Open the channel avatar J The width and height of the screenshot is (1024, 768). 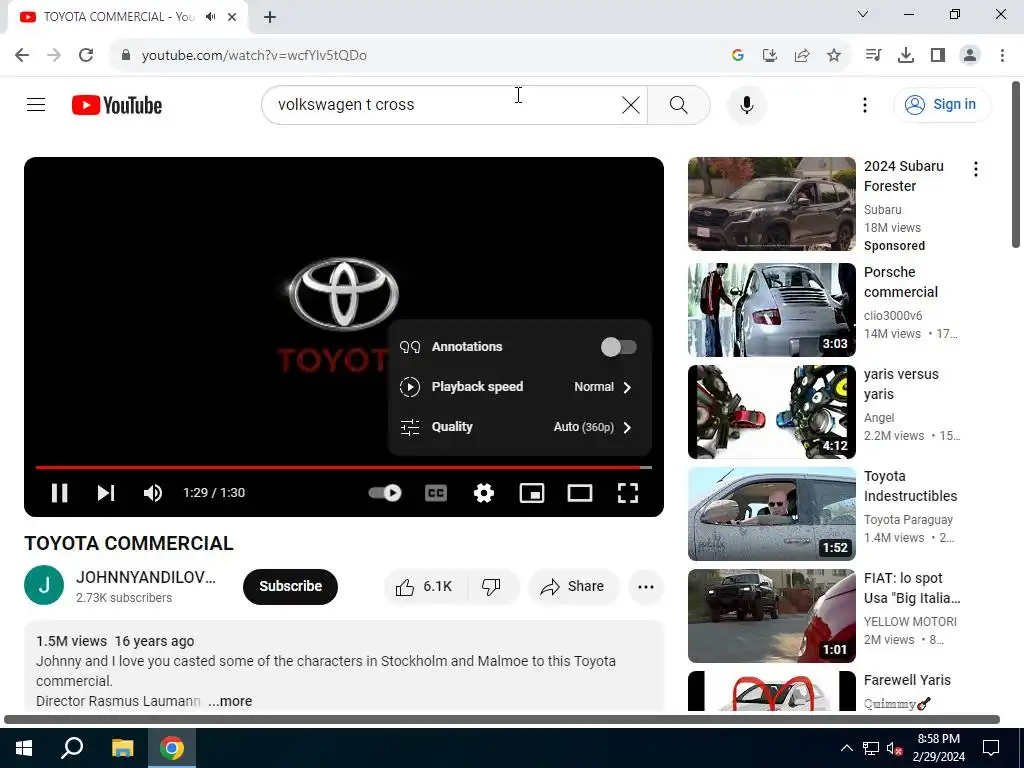44,585
